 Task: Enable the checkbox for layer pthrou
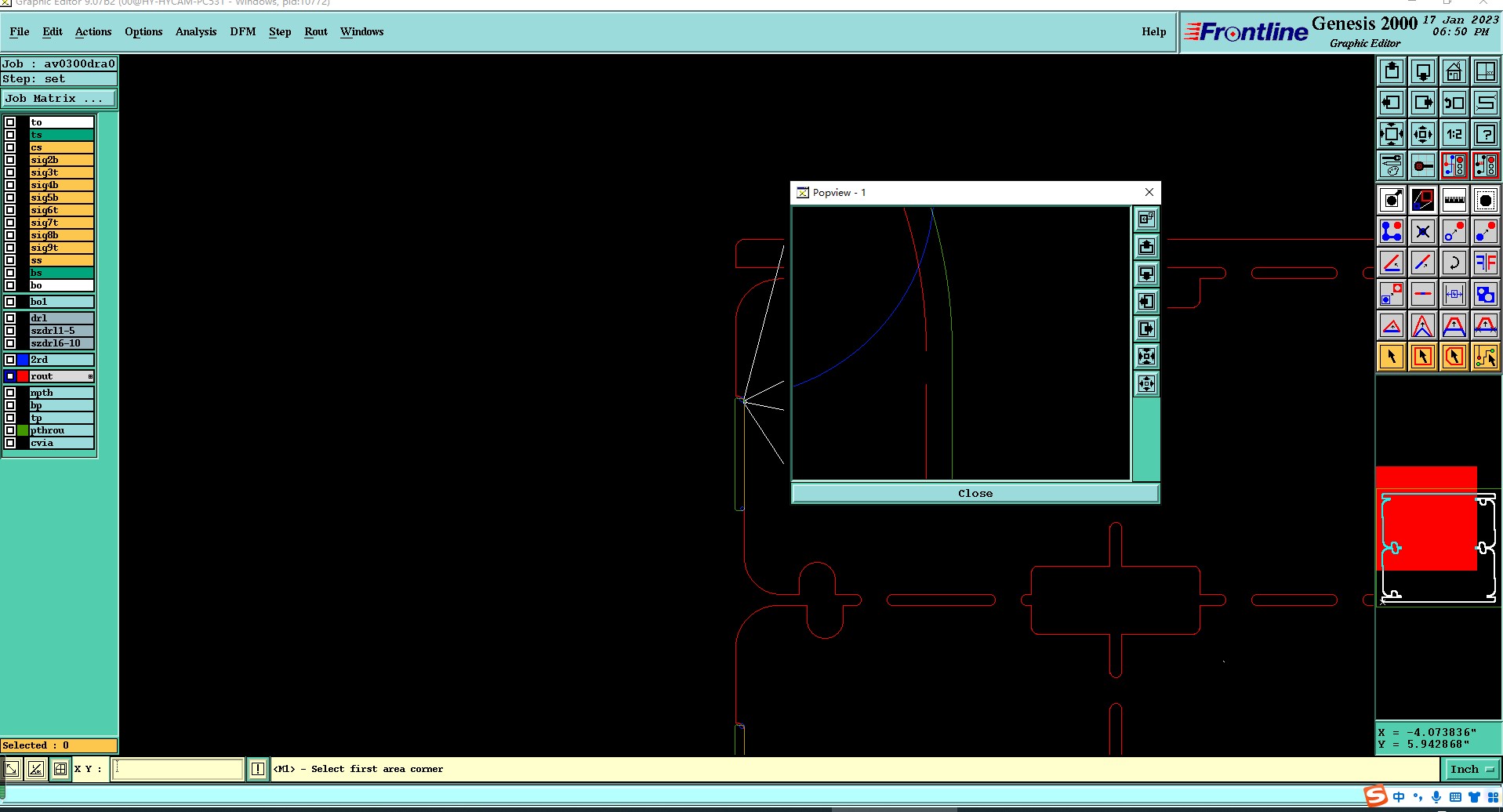[x=10, y=430]
